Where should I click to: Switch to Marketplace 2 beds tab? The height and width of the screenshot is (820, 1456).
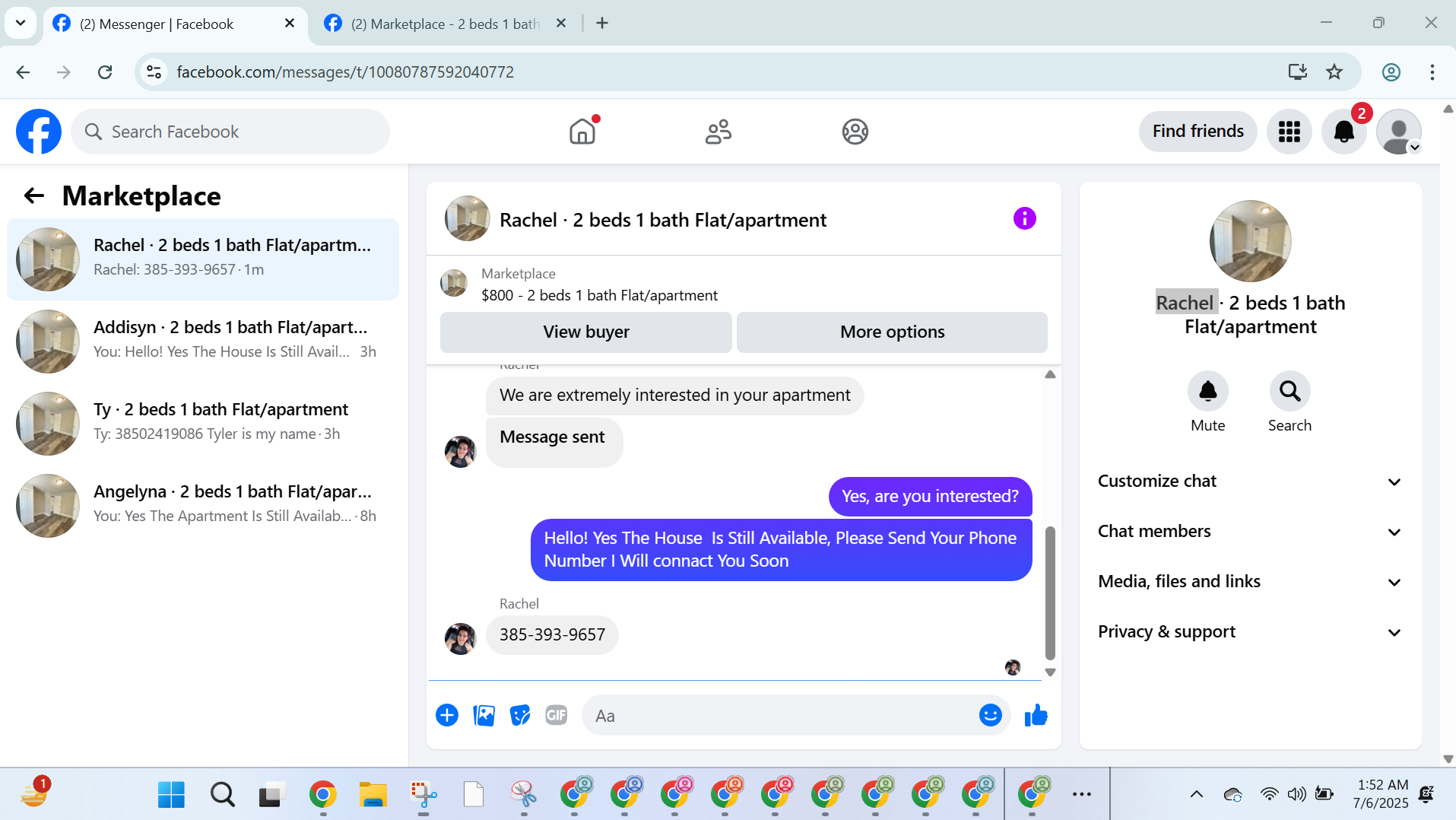445,24
